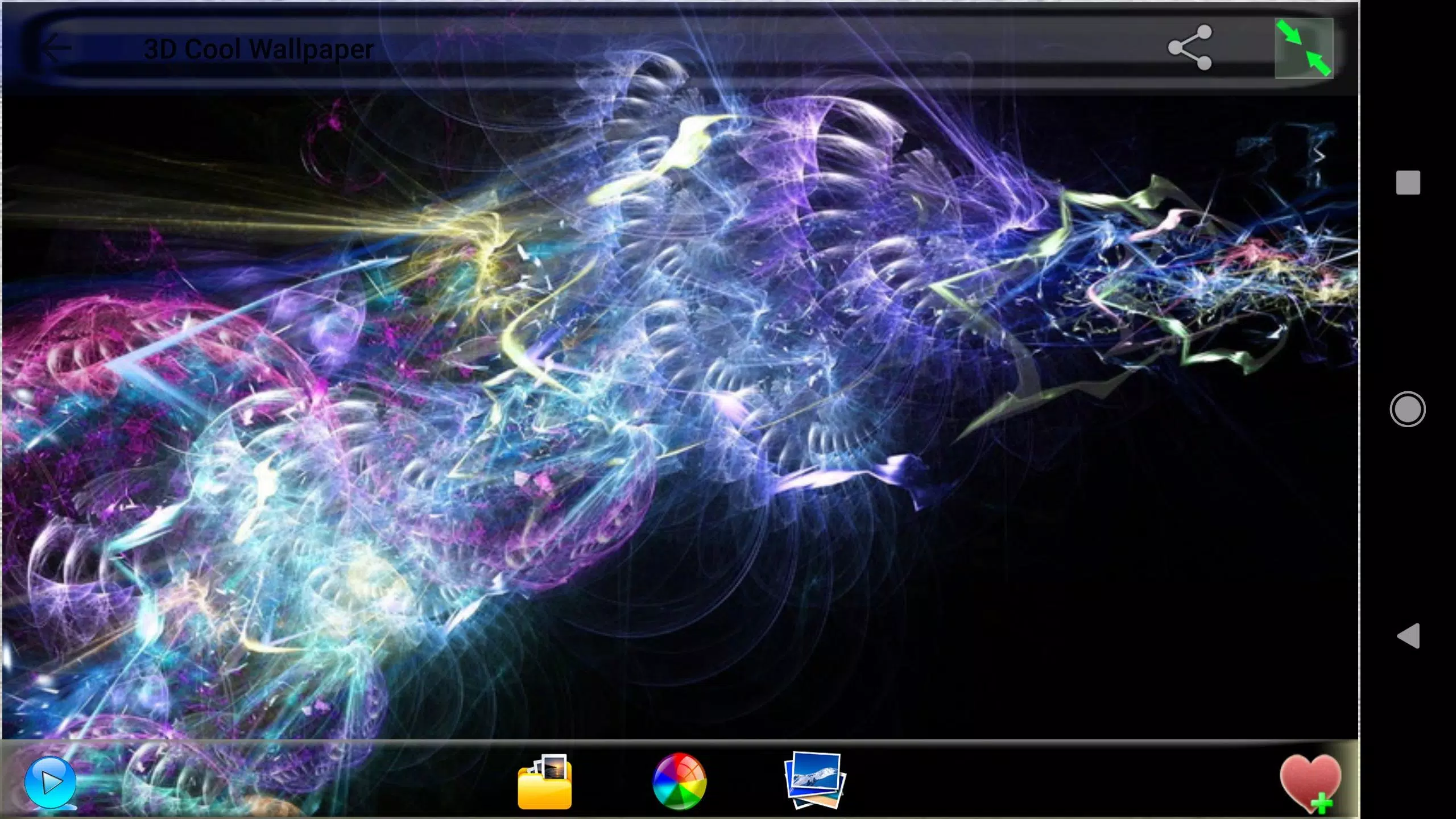Share the current wallpaper

pyautogui.click(x=1190, y=48)
